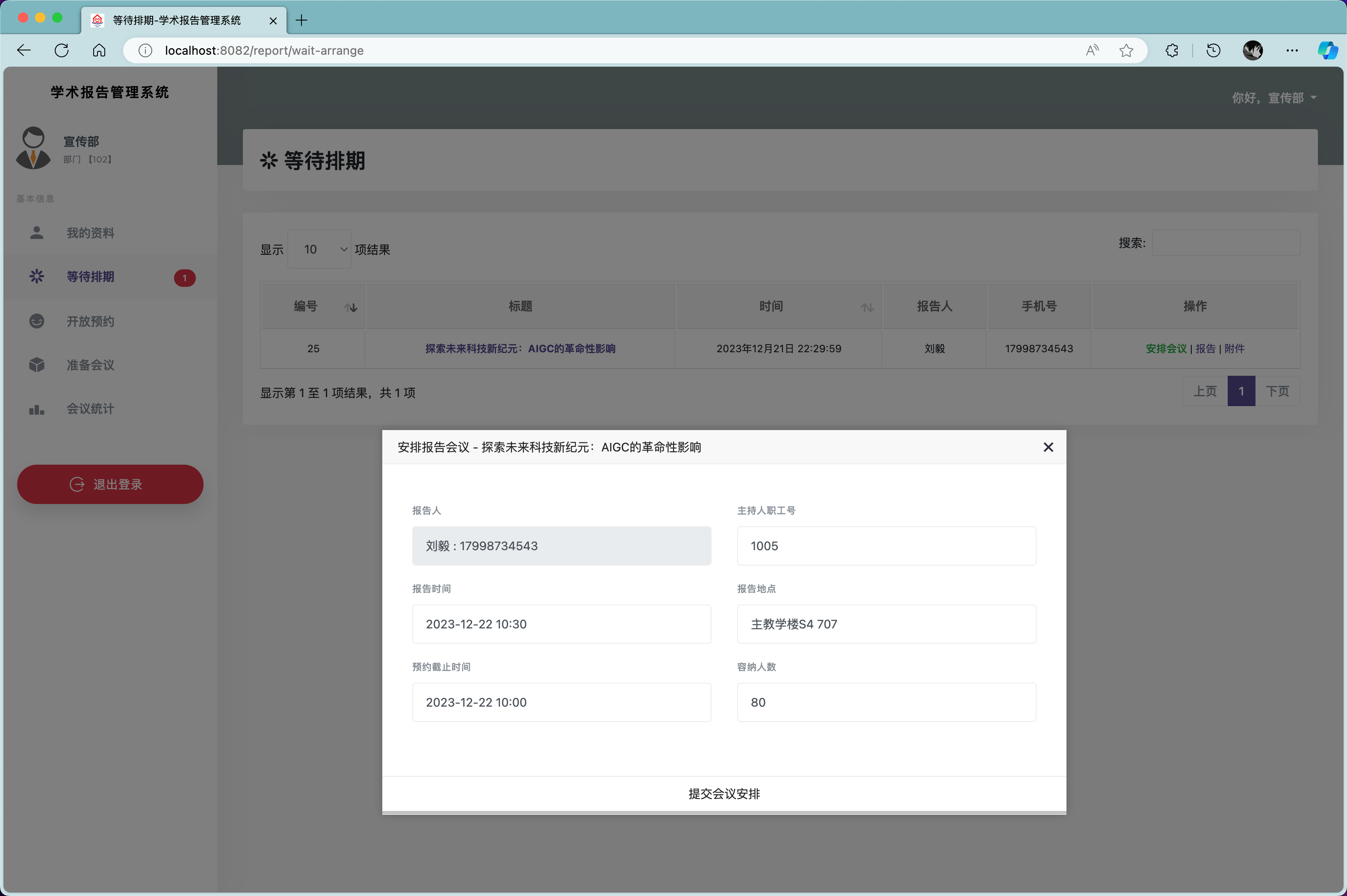Go to 会议统计 sidebar item

tap(90, 409)
